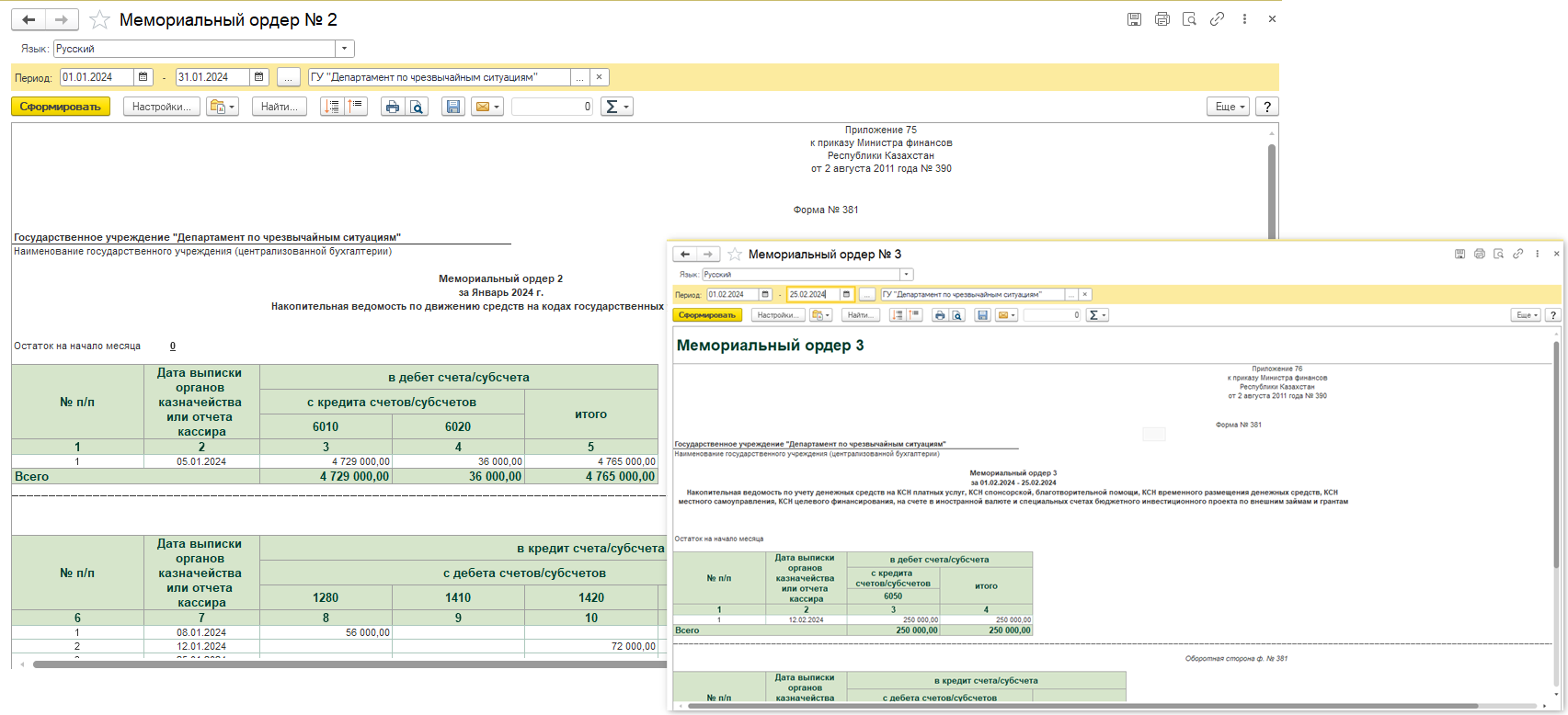Screen dimensions: 1568x715
Task: Click the floppy save icon in order № 2 toolbar
Action: [x=452, y=107]
